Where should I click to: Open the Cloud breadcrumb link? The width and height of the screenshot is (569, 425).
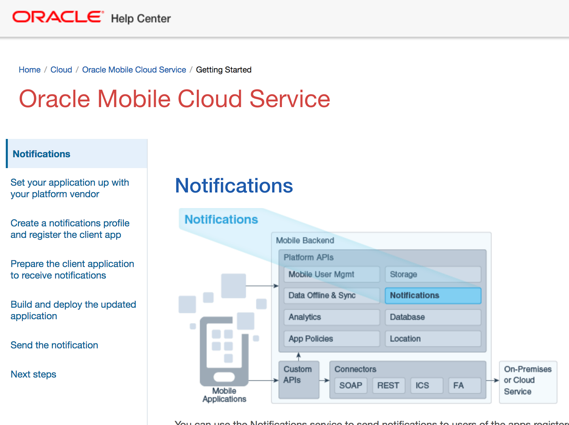coord(61,70)
